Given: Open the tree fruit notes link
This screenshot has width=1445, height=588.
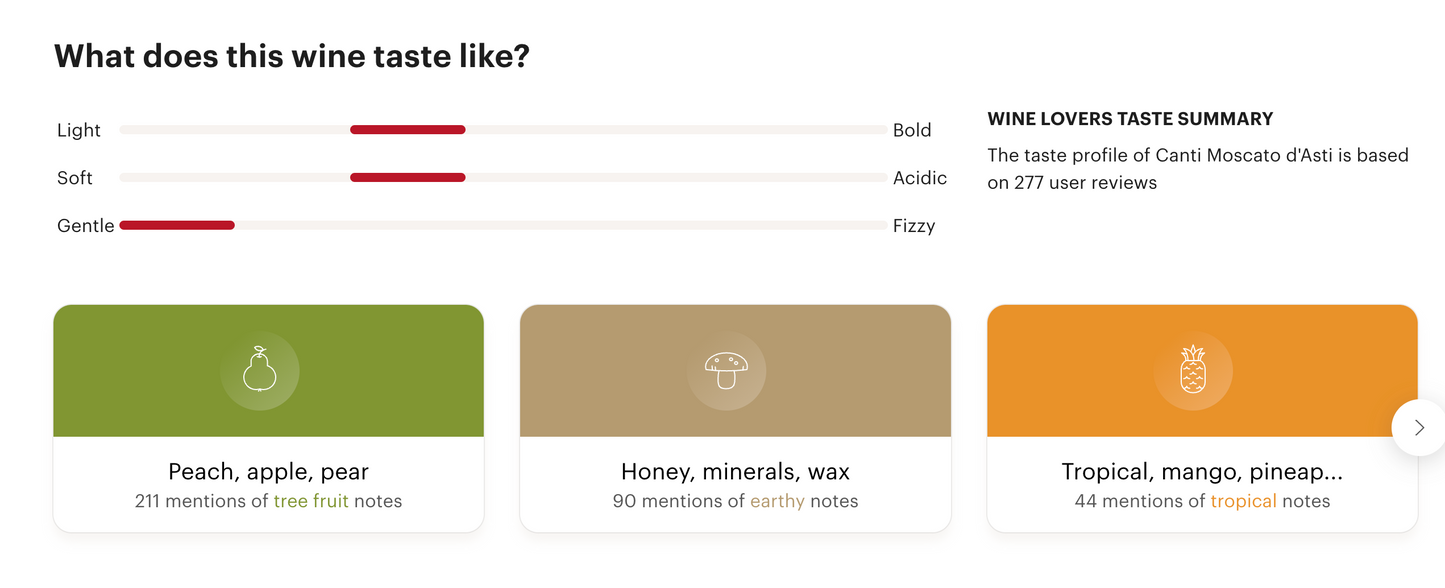Looking at the screenshot, I should [311, 501].
